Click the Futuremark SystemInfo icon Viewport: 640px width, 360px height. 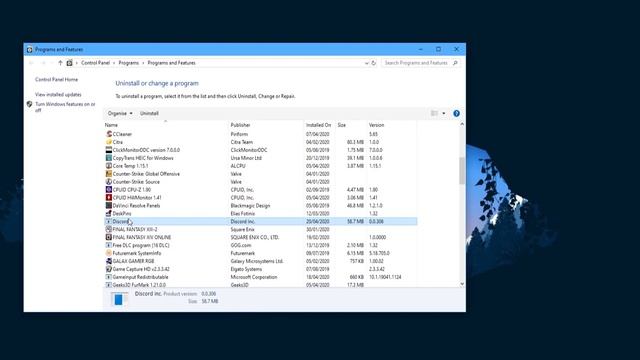(x=109, y=253)
